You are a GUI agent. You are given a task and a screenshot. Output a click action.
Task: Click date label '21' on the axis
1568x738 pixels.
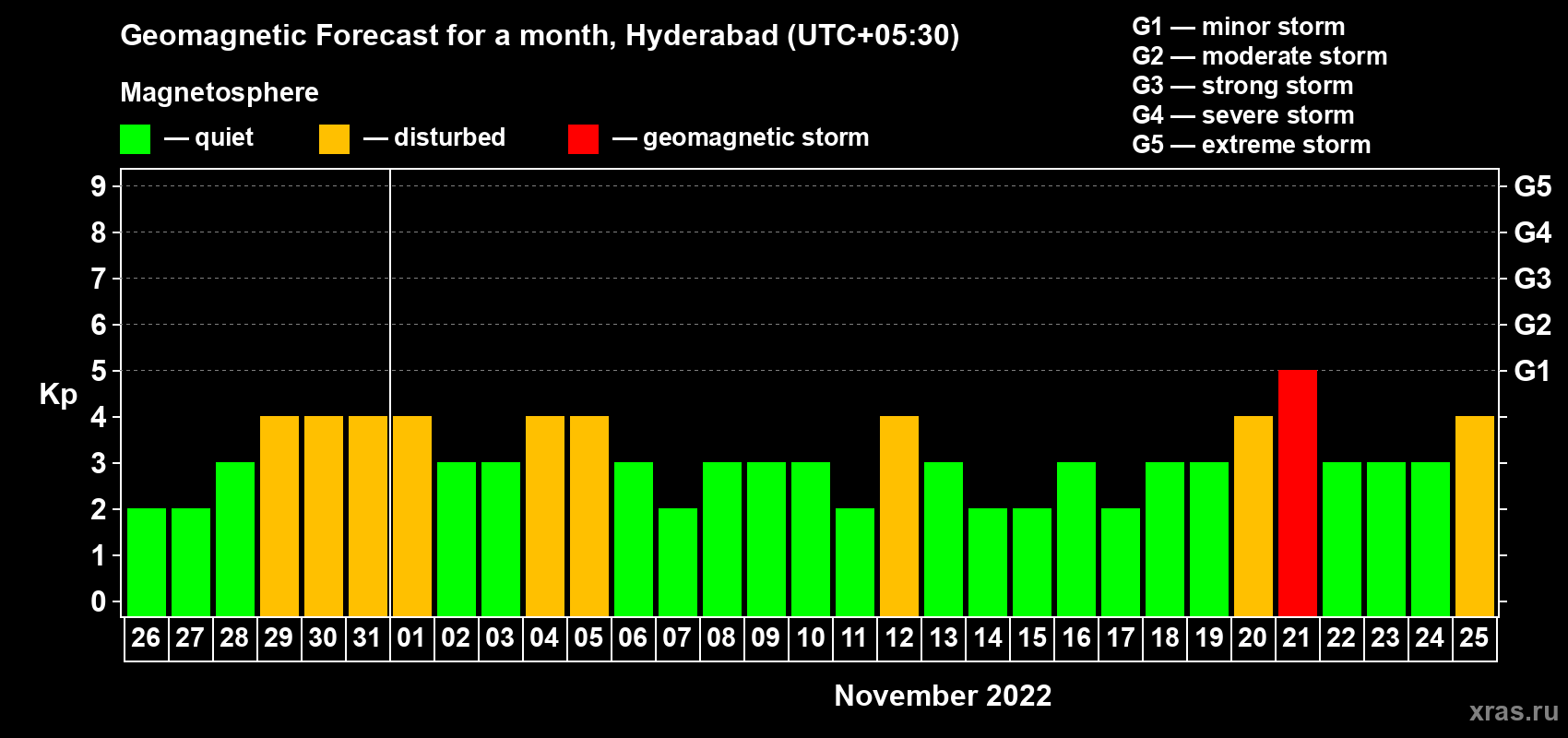pyautogui.click(x=1297, y=638)
